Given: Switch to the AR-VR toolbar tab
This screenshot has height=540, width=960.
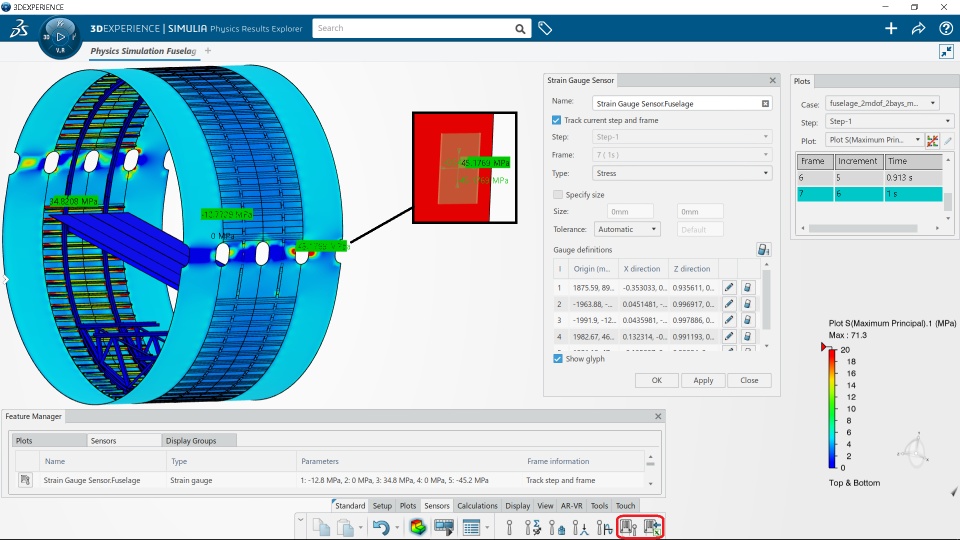Looking at the screenshot, I should 571,506.
